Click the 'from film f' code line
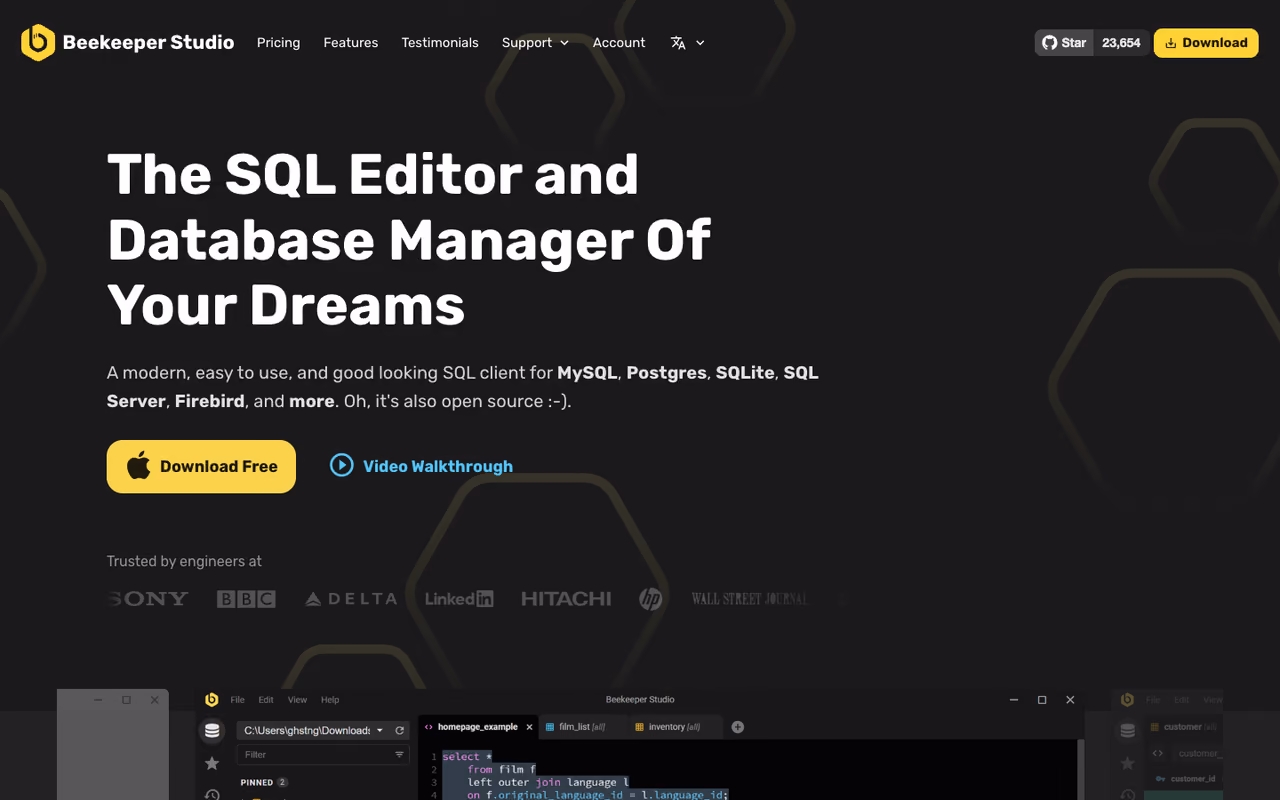 pyautogui.click(x=501, y=770)
